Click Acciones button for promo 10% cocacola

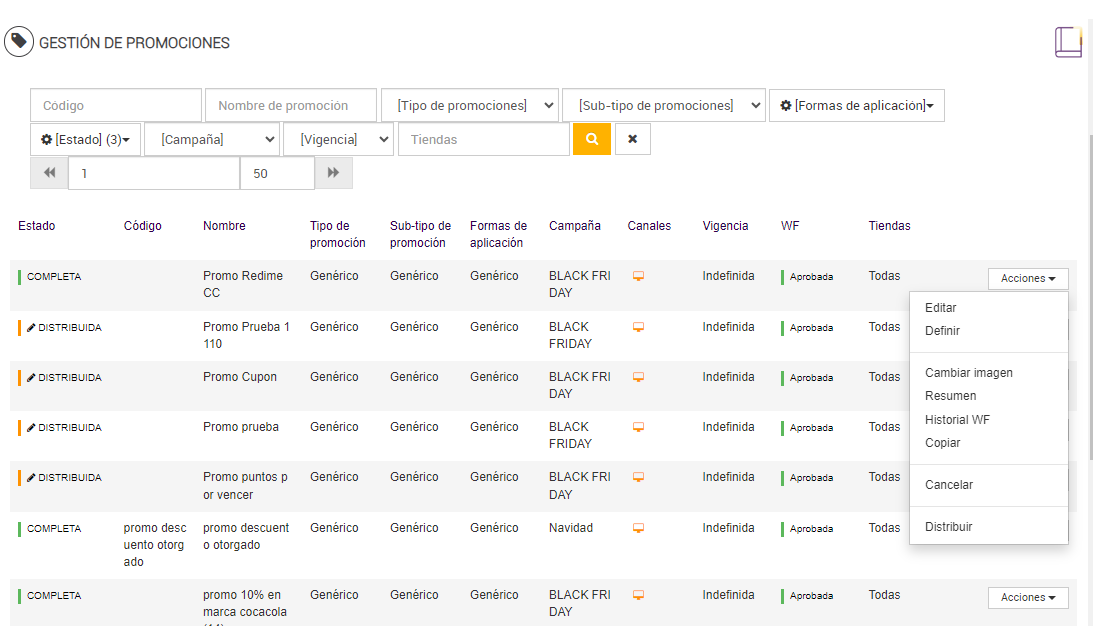click(x=1028, y=597)
